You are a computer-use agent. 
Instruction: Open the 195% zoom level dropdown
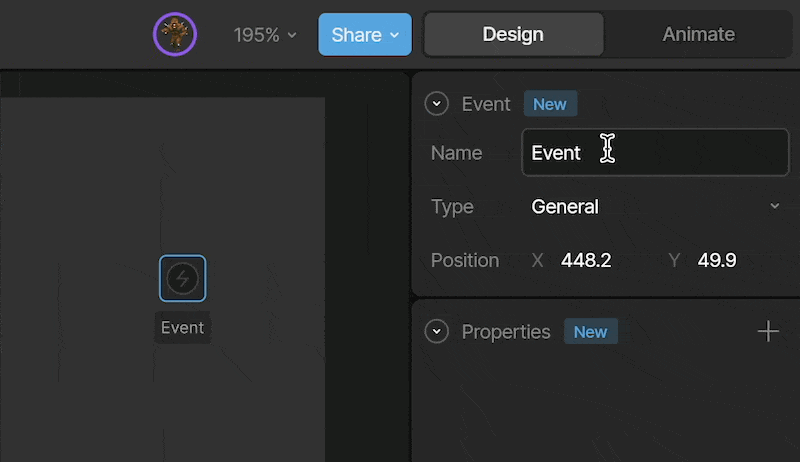(265, 35)
